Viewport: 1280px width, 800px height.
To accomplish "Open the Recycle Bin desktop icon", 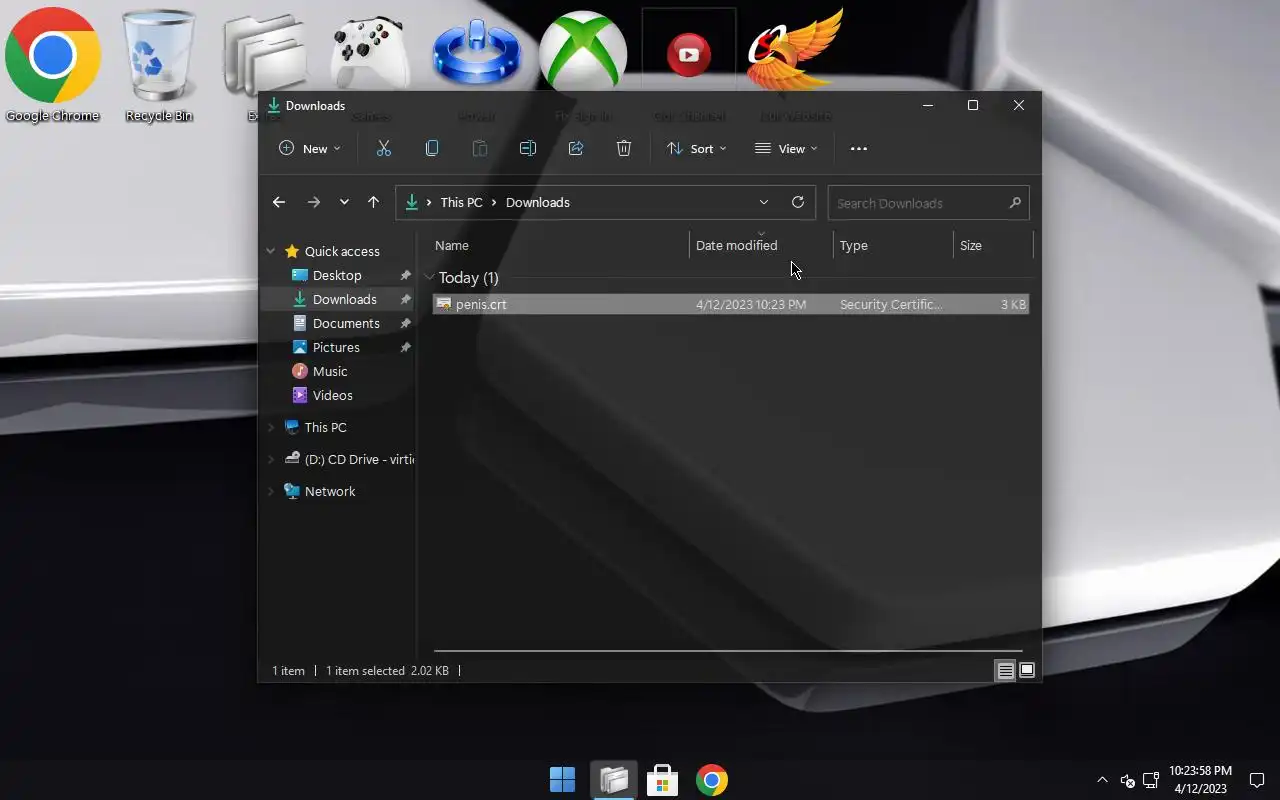I will tap(158, 65).
